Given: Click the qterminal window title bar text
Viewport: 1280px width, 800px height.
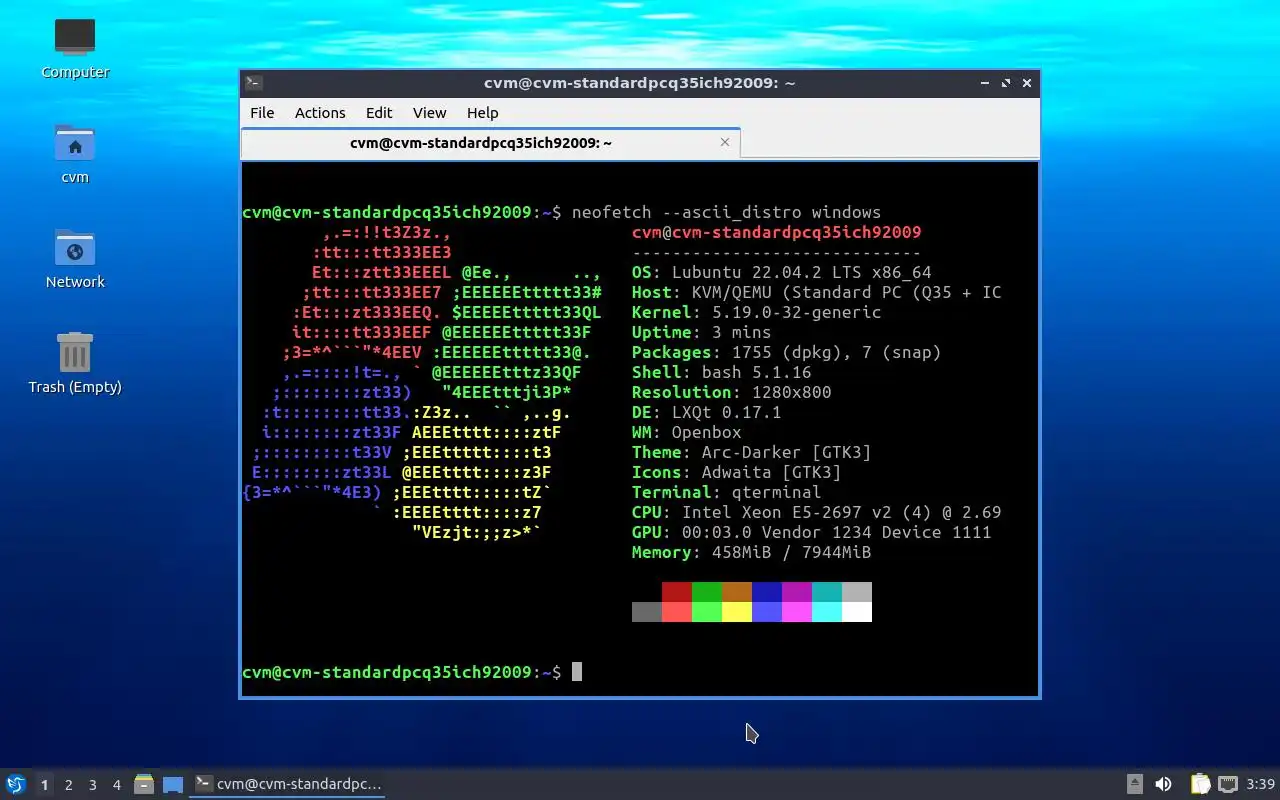Looking at the screenshot, I should (640, 84).
